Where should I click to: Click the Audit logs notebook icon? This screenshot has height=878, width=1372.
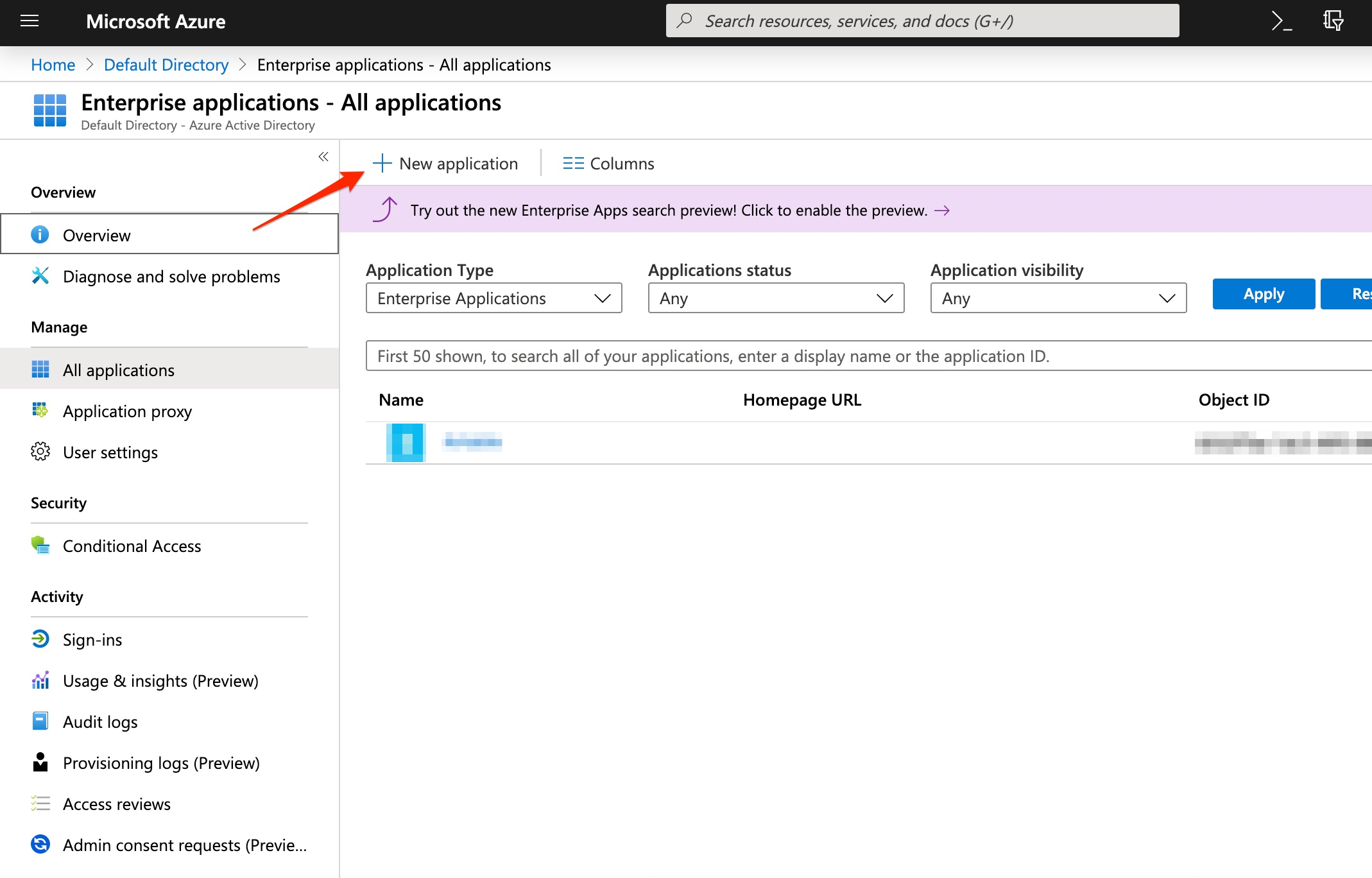(x=40, y=721)
